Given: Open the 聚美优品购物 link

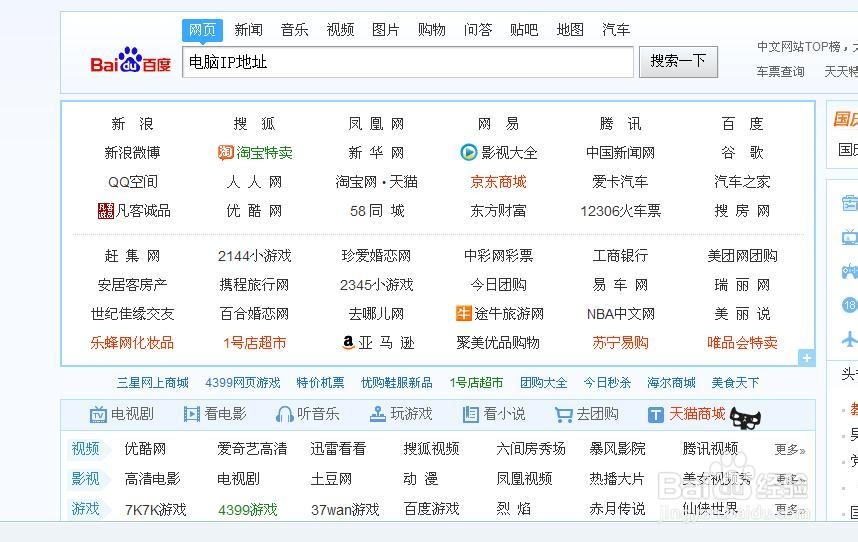Looking at the screenshot, I should pyautogui.click(x=498, y=342).
